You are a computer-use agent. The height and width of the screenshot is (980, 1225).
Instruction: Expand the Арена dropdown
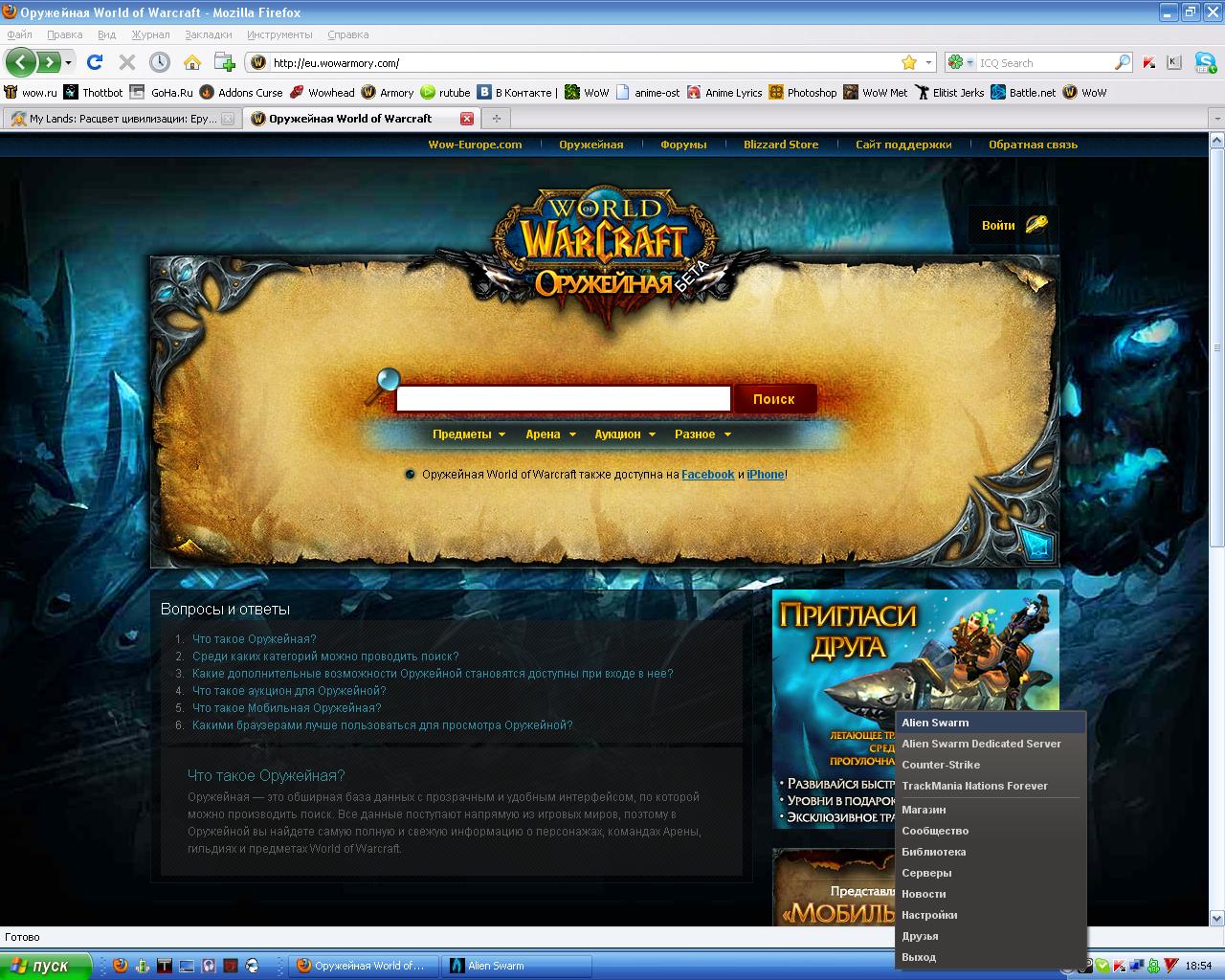[551, 434]
